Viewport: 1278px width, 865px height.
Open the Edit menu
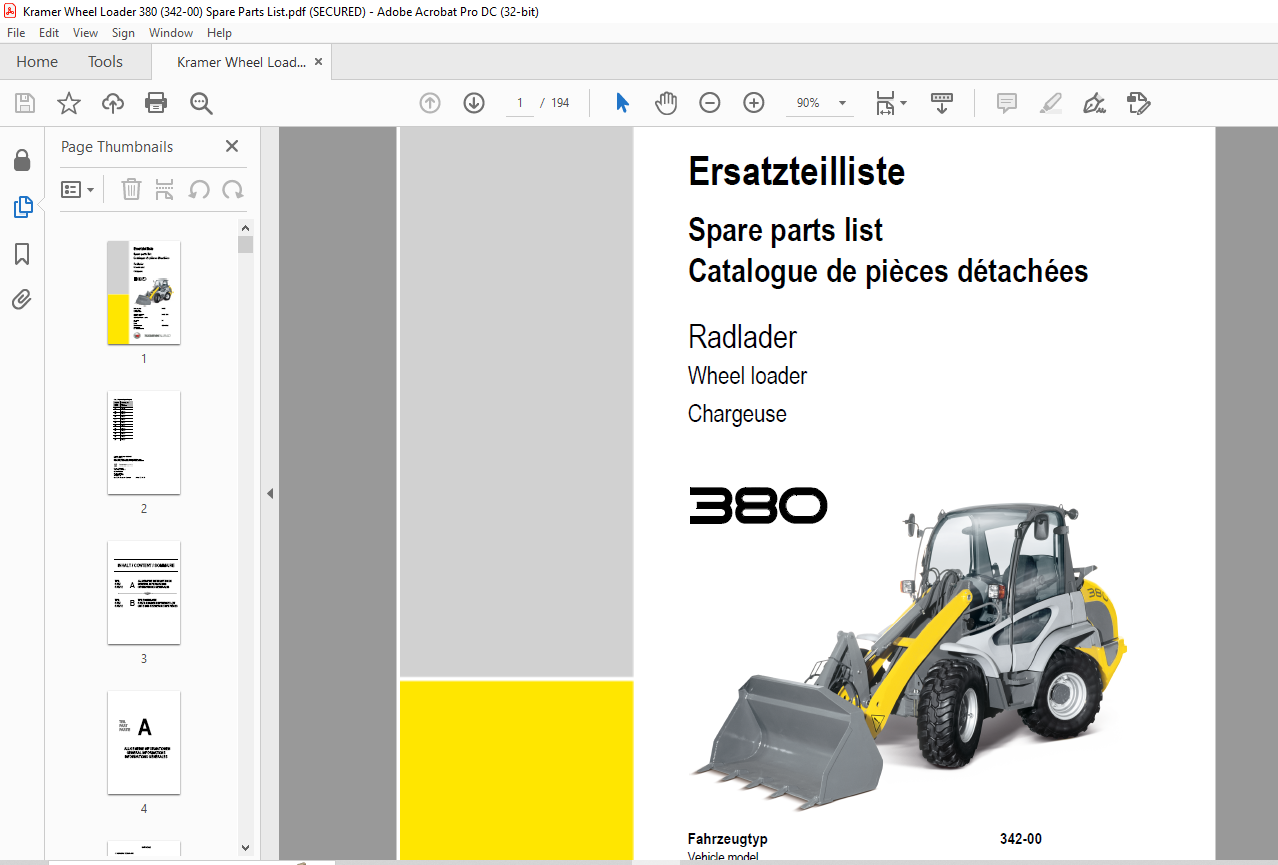[x=49, y=33]
